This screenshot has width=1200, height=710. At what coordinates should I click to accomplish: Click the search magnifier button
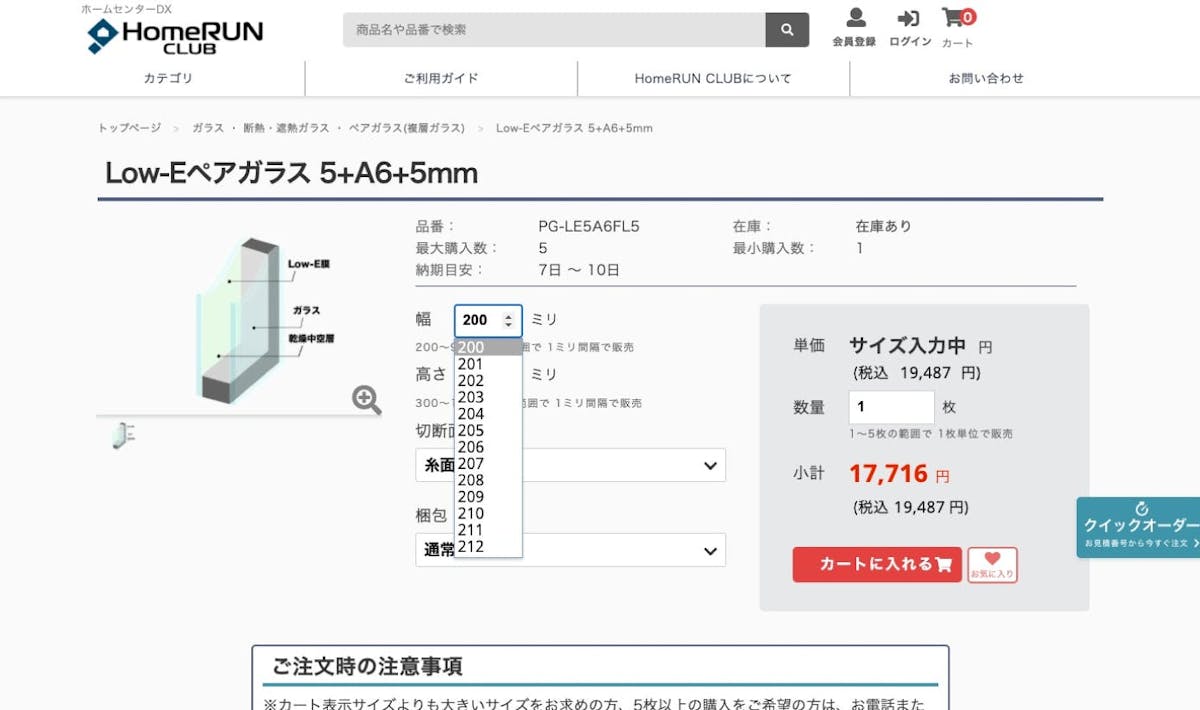click(x=787, y=30)
